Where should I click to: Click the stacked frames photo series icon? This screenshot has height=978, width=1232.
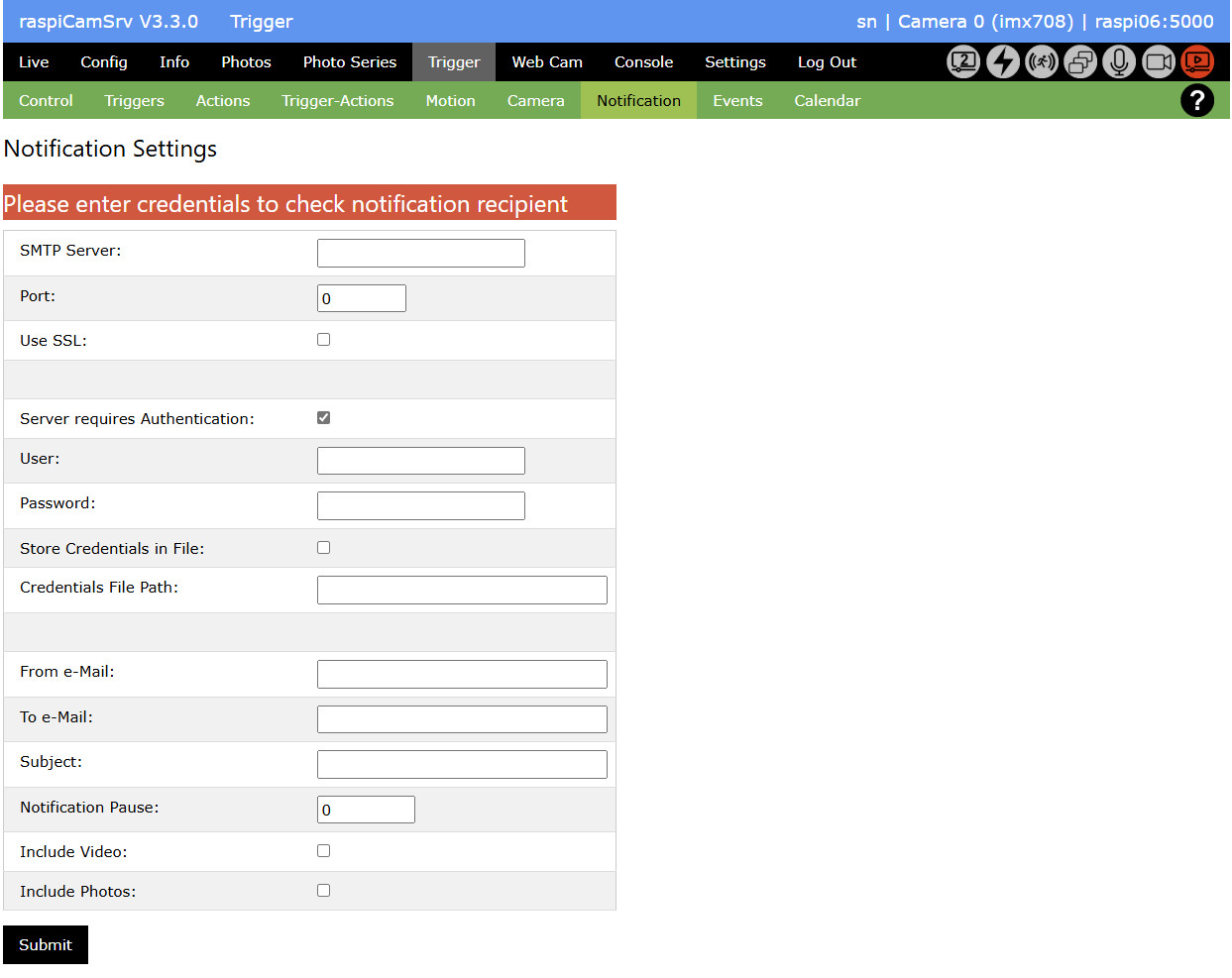point(1080,62)
